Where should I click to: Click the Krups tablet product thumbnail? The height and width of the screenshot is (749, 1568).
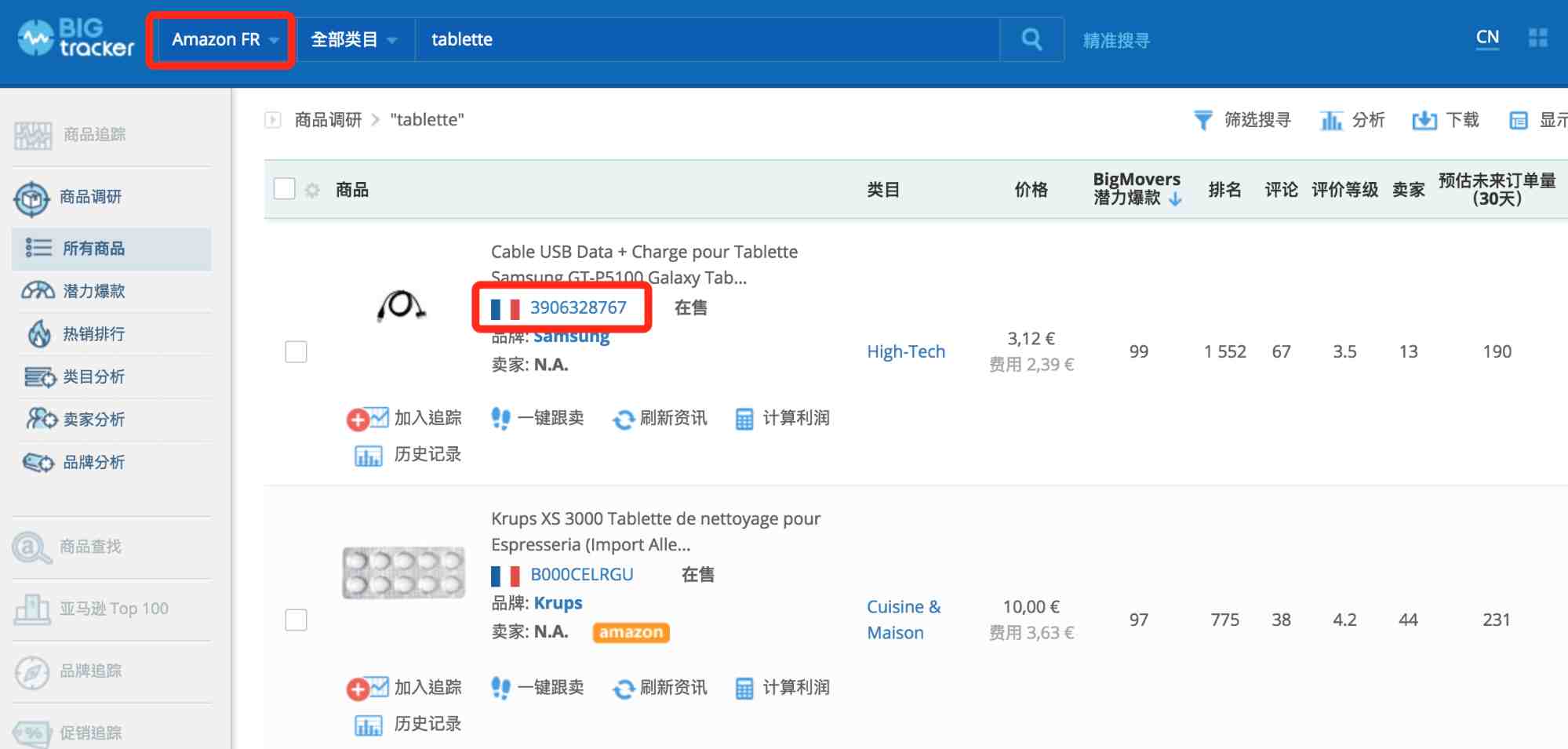[x=403, y=573]
